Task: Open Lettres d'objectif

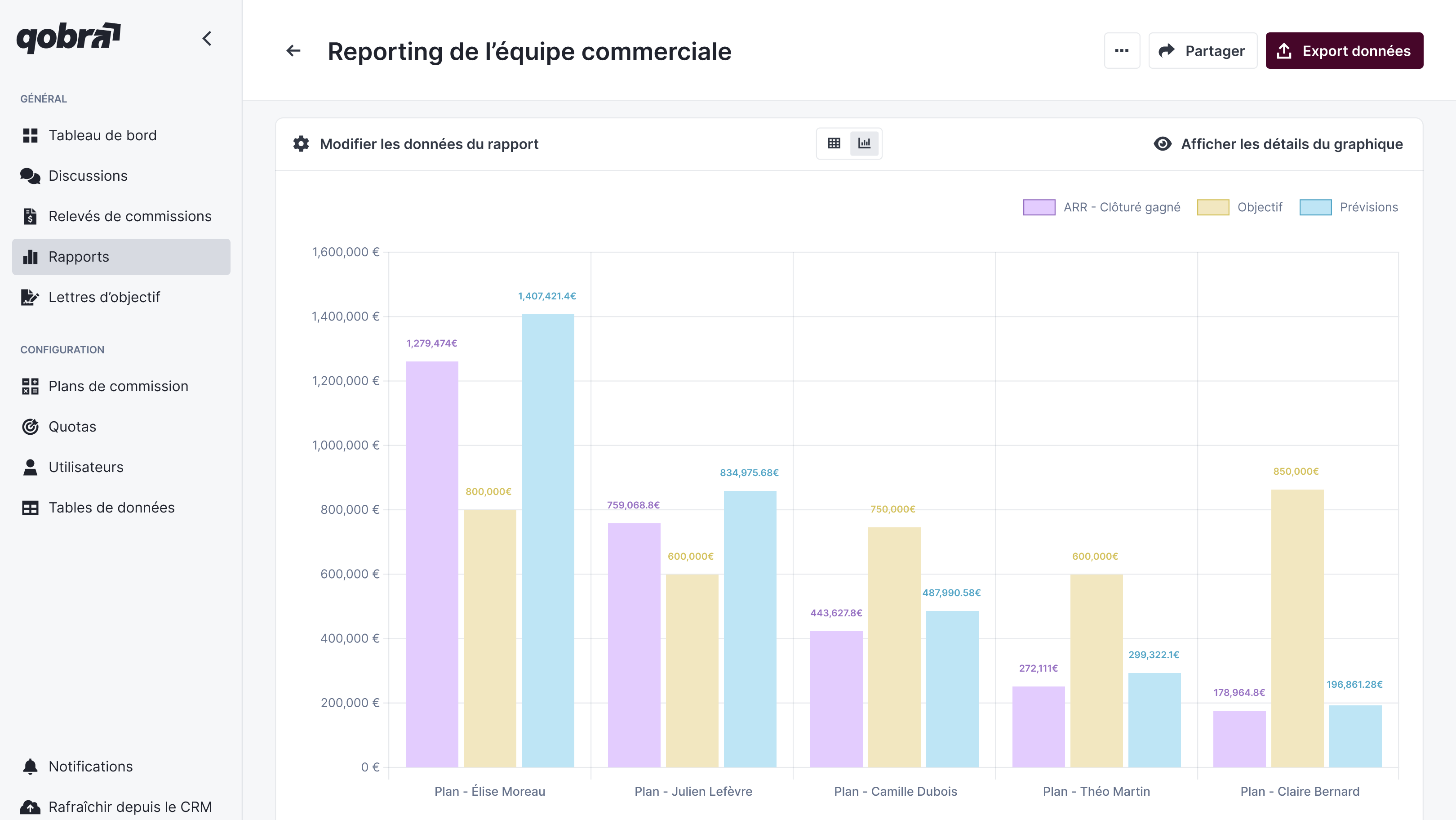Action: pos(104,297)
